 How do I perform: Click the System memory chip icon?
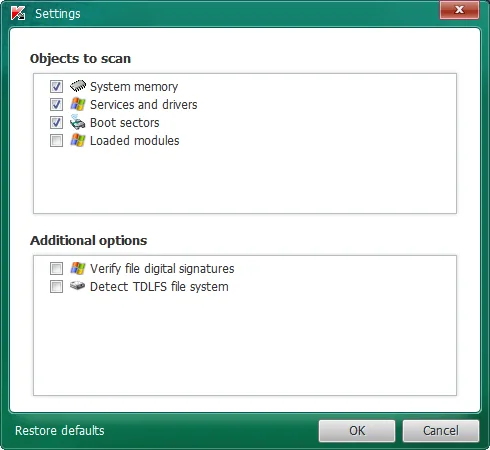coord(78,86)
